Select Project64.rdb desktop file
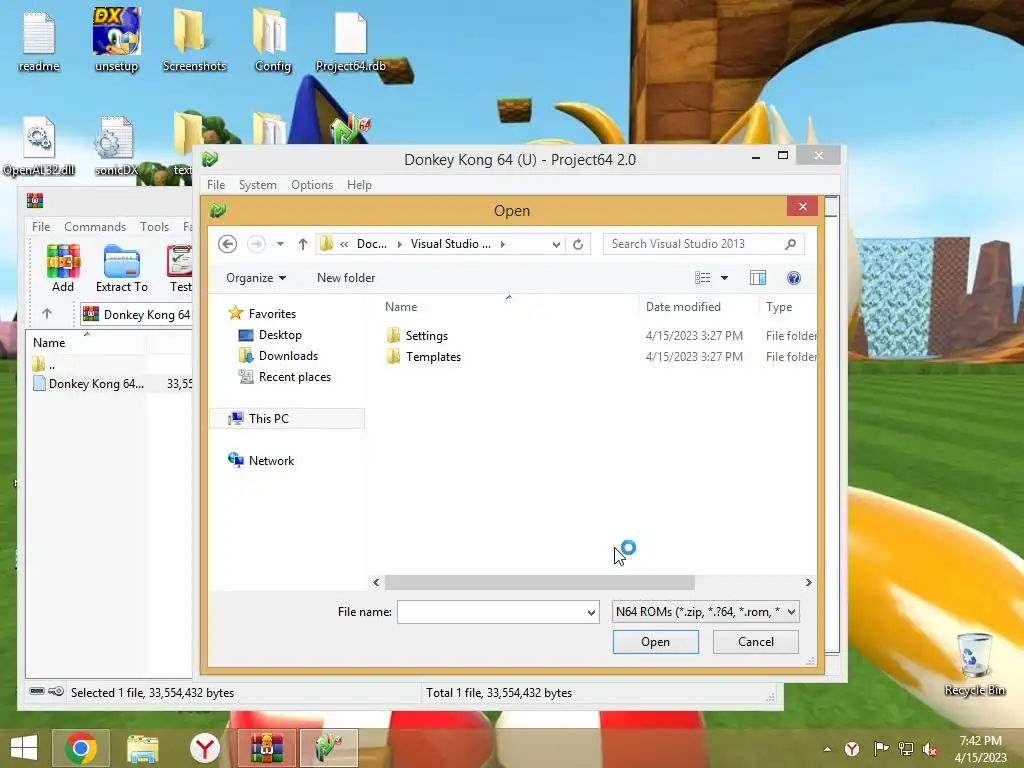The height and width of the screenshot is (768, 1024). click(351, 41)
